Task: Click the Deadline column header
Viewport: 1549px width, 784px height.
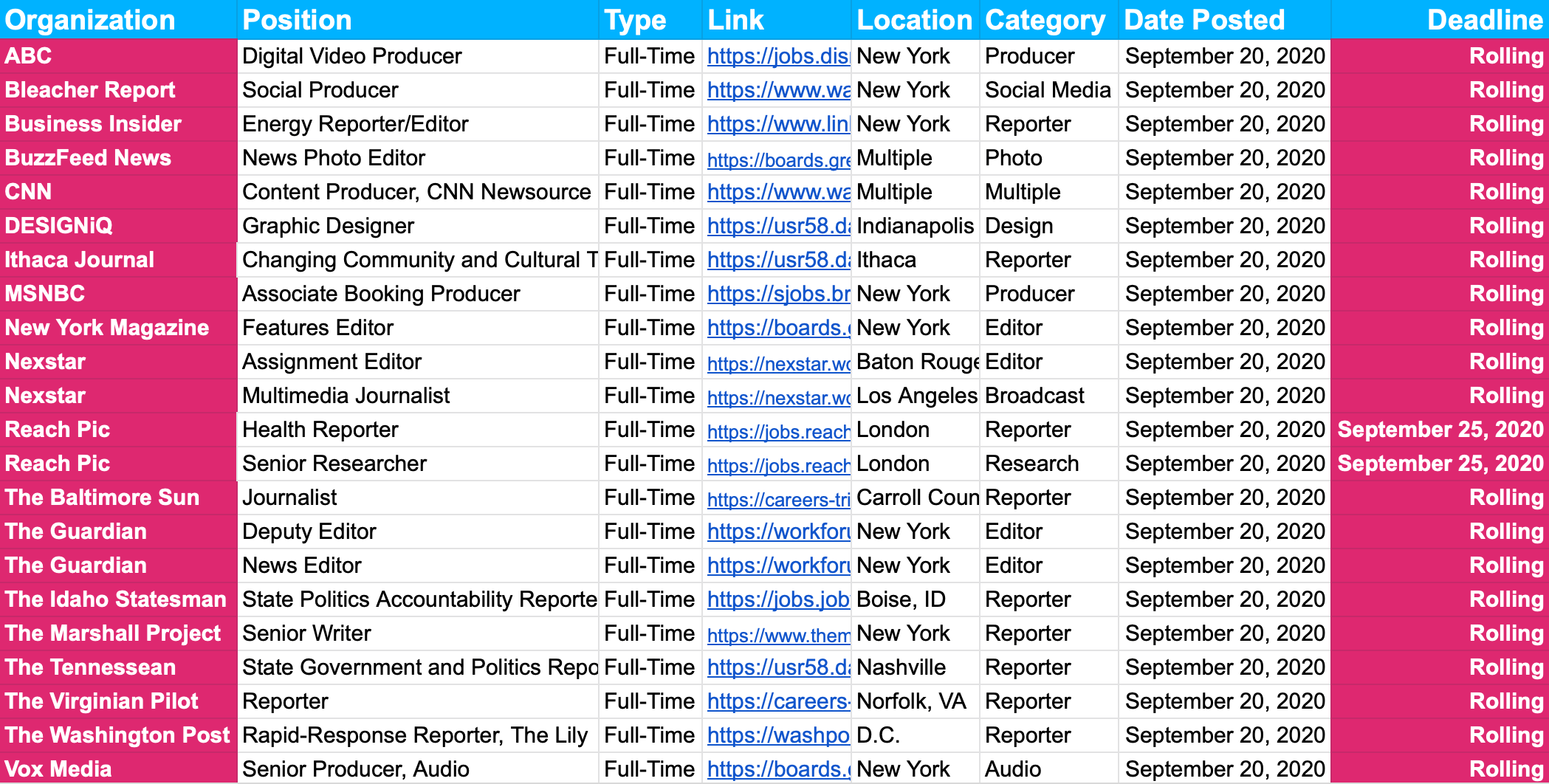Action: [1439, 20]
